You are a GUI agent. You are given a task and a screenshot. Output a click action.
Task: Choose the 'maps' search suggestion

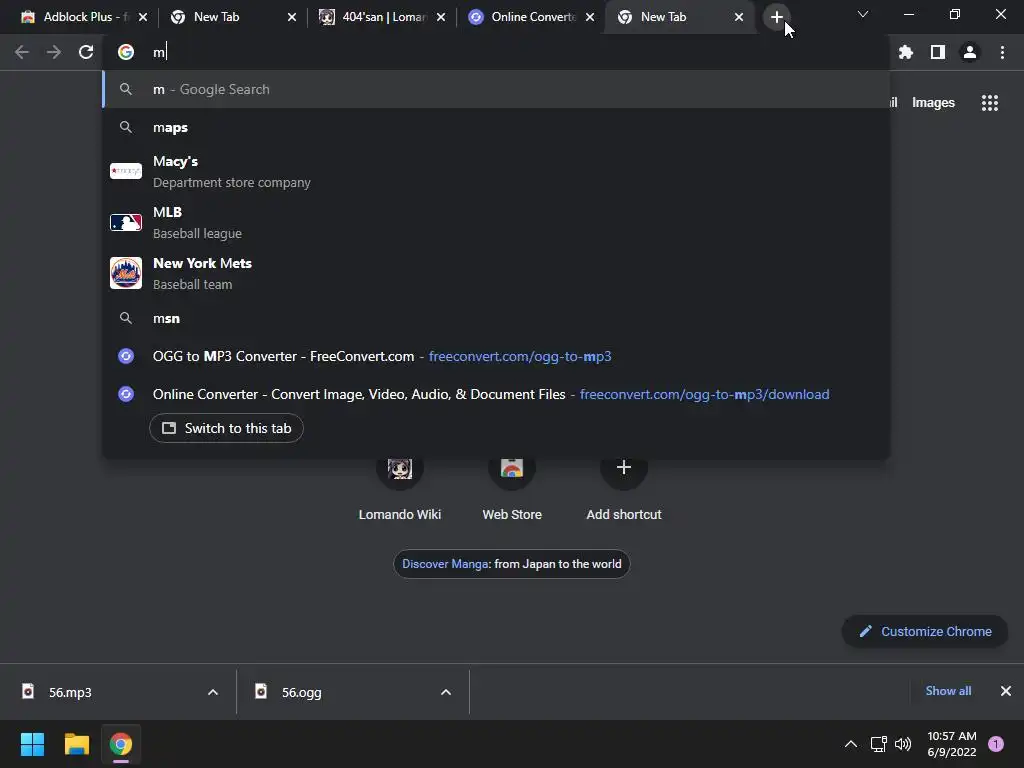[x=496, y=127]
